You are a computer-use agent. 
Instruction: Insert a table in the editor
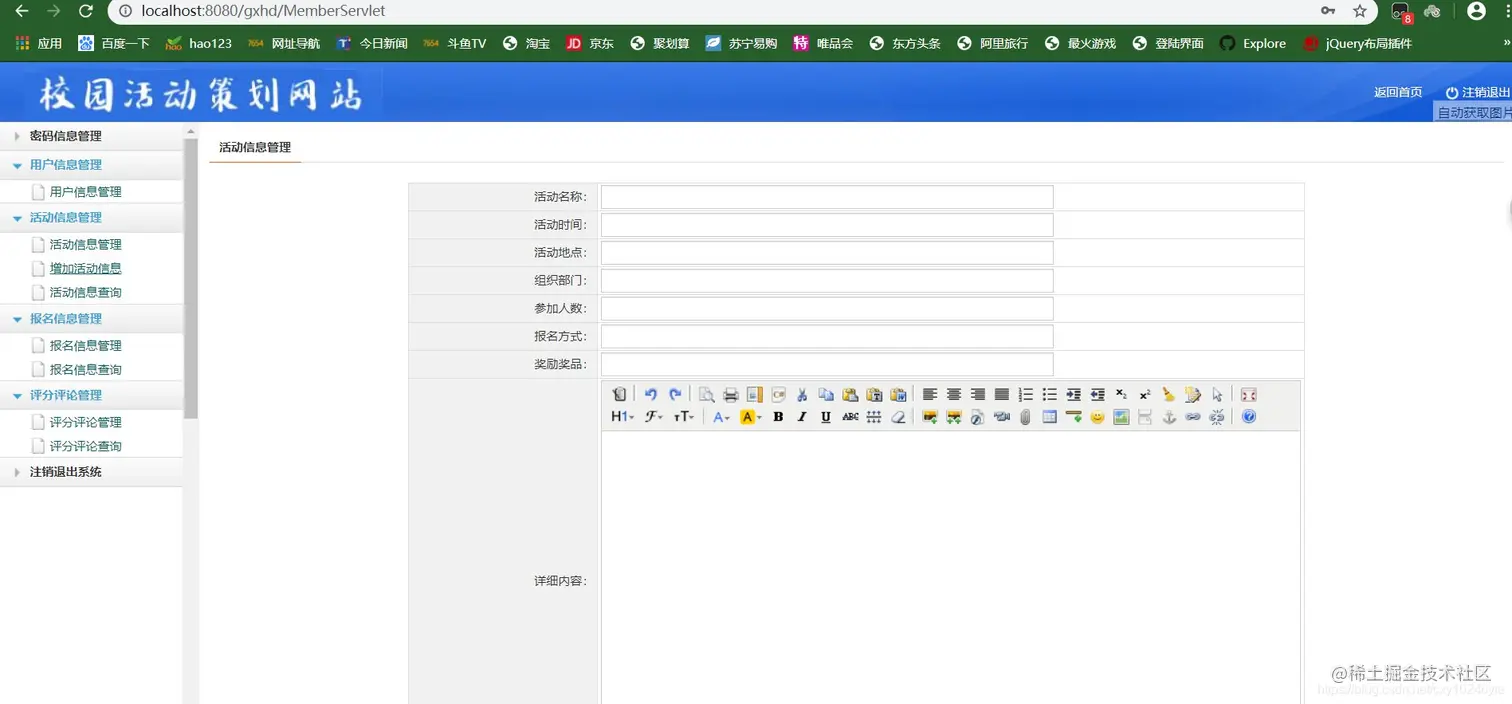pyautogui.click(x=1049, y=417)
